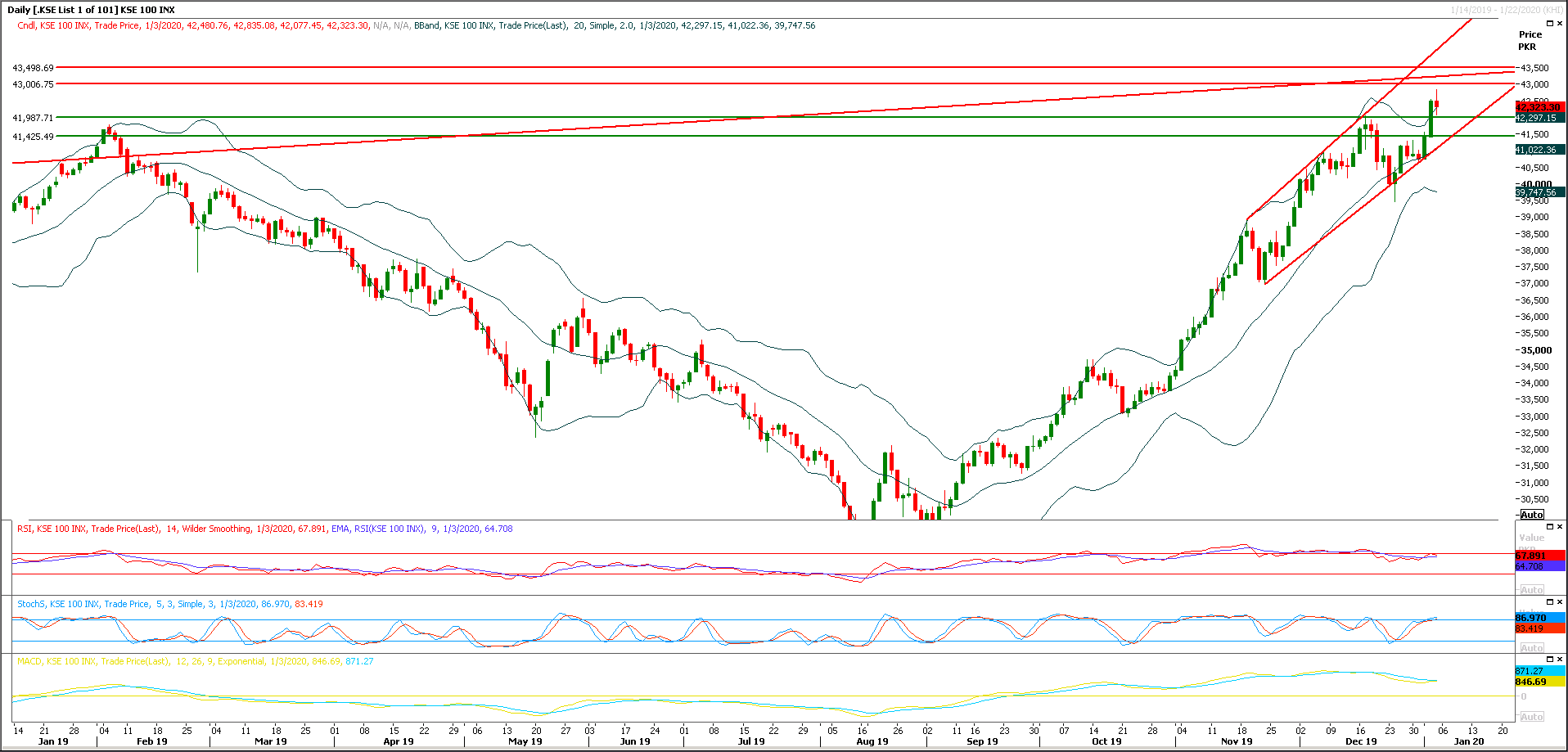Close the RSI indicator pane

click(x=1560, y=526)
